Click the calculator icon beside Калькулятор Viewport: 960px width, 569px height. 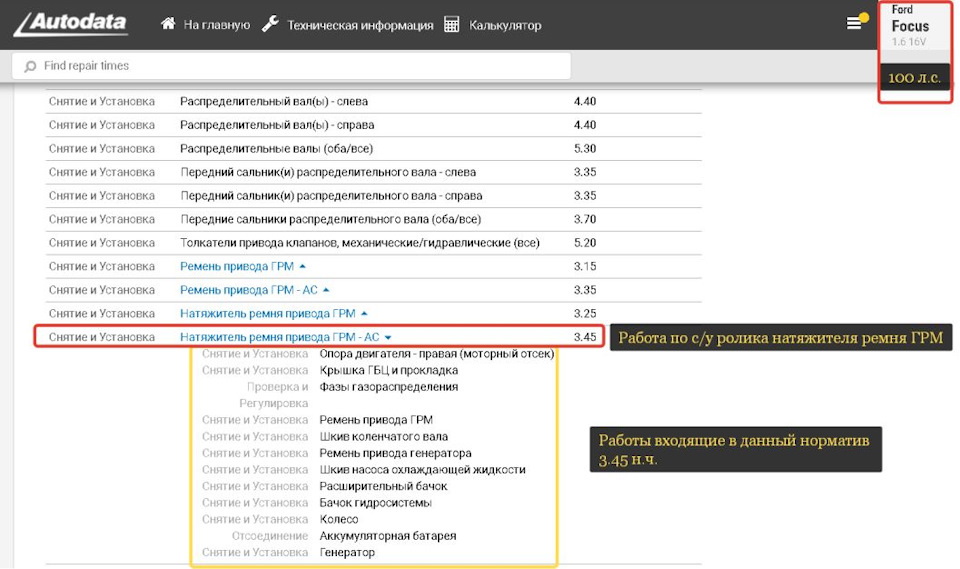451,24
